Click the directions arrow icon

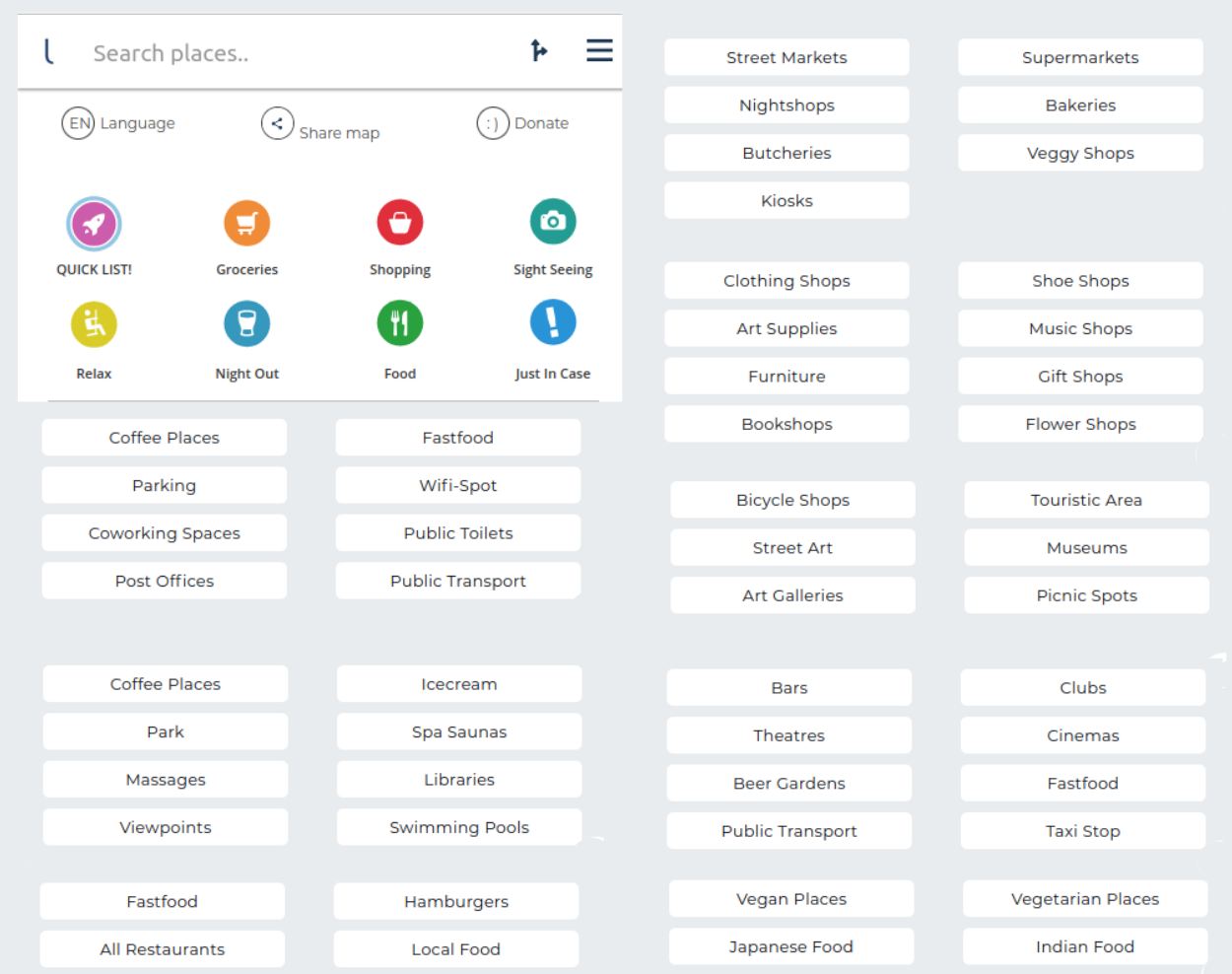point(538,50)
